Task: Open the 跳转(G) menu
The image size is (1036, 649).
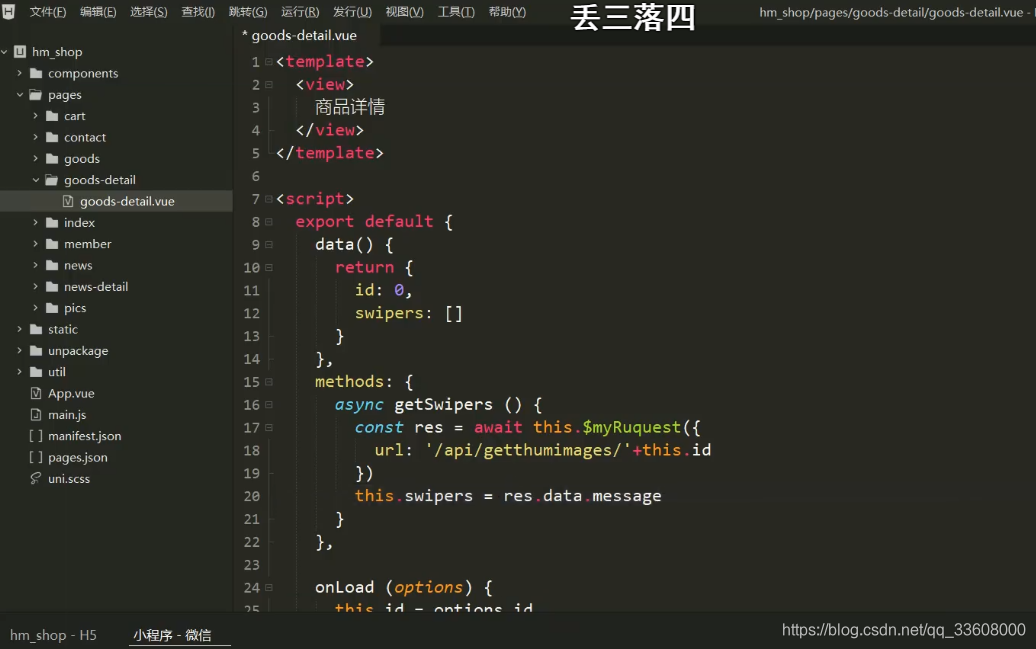Action: (248, 12)
